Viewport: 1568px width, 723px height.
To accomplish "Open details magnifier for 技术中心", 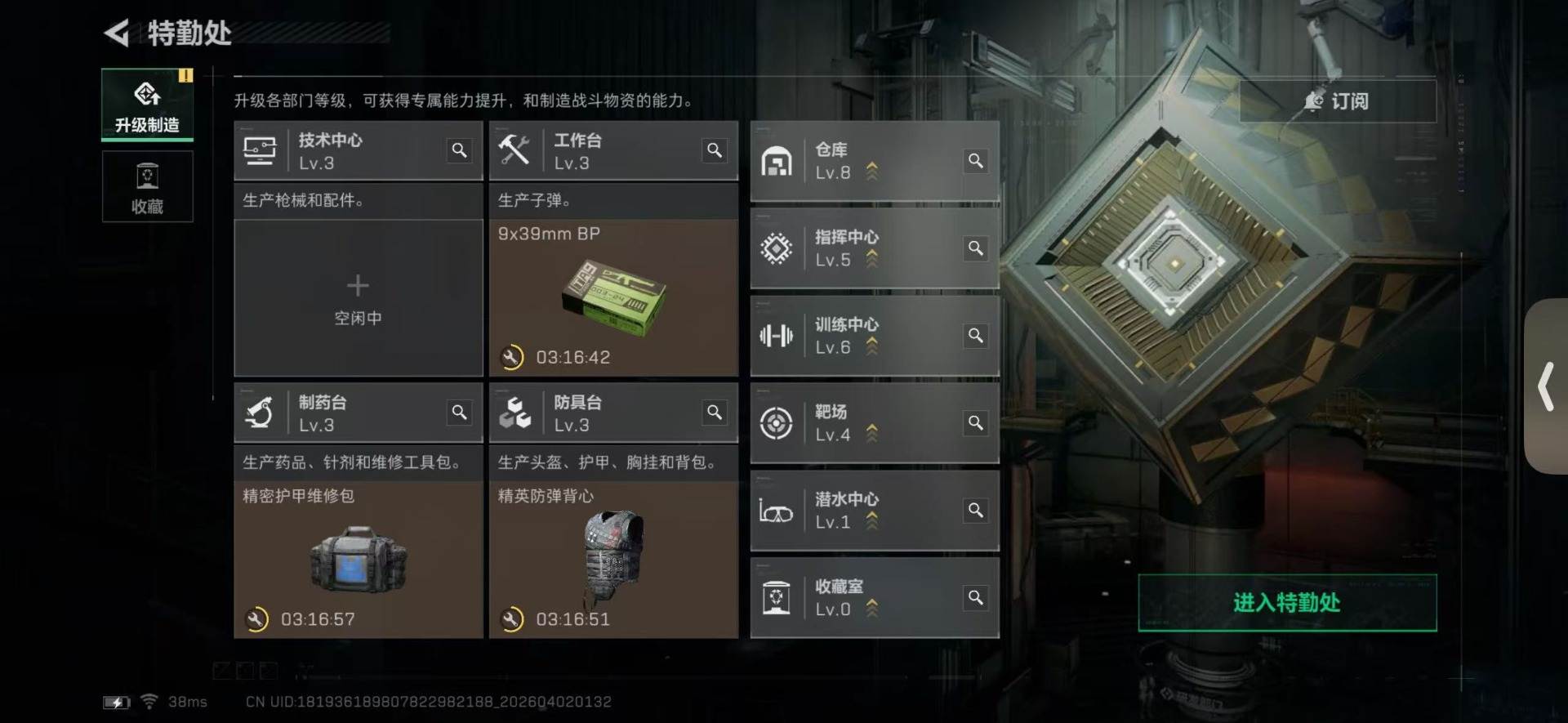I will [460, 150].
